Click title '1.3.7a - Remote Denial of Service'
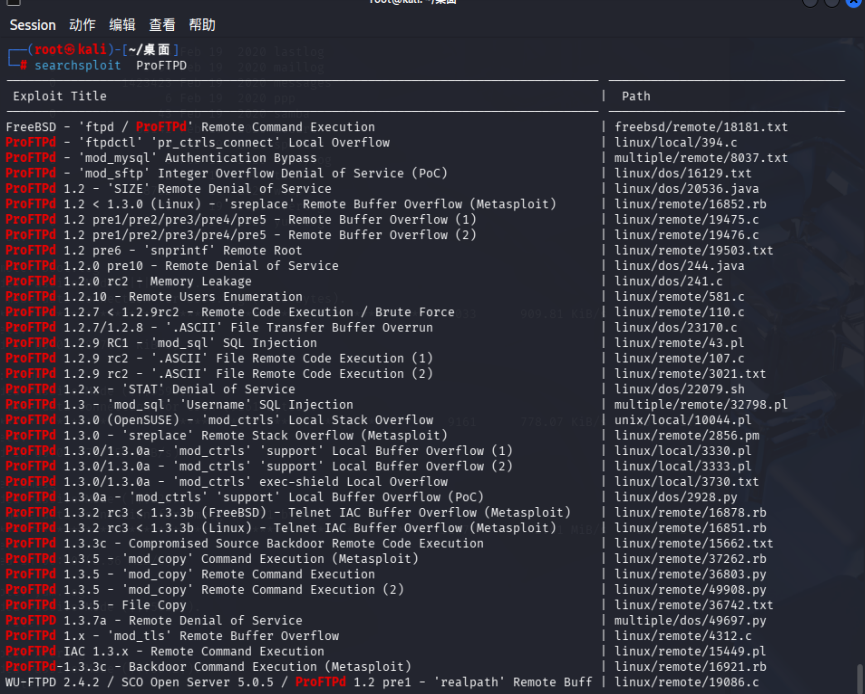This screenshot has width=865, height=694. pos(183,621)
